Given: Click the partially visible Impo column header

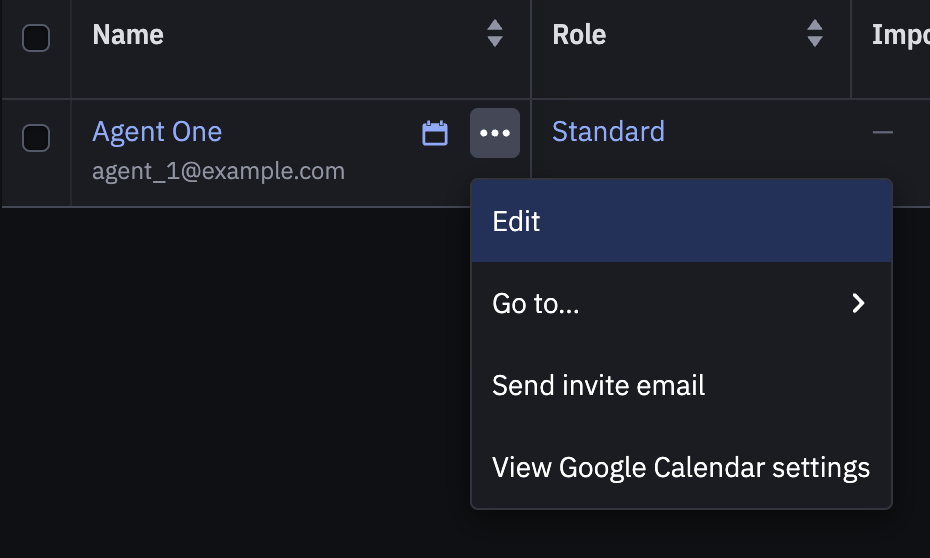Looking at the screenshot, I should click(900, 35).
